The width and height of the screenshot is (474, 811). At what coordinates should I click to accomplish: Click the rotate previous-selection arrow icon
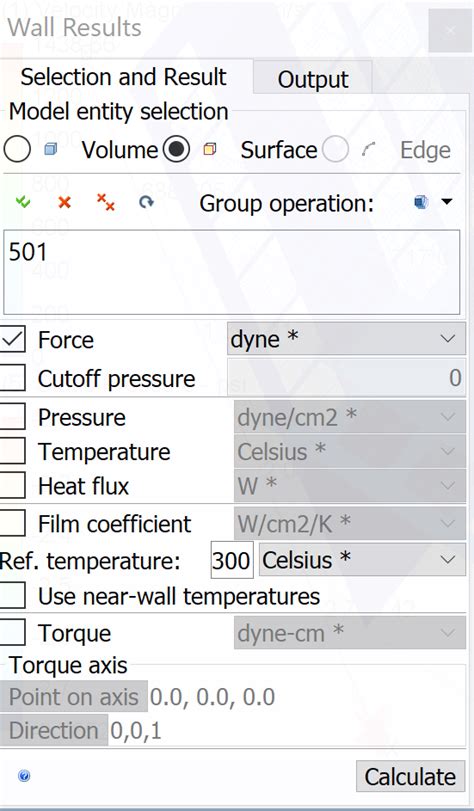tap(146, 203)
